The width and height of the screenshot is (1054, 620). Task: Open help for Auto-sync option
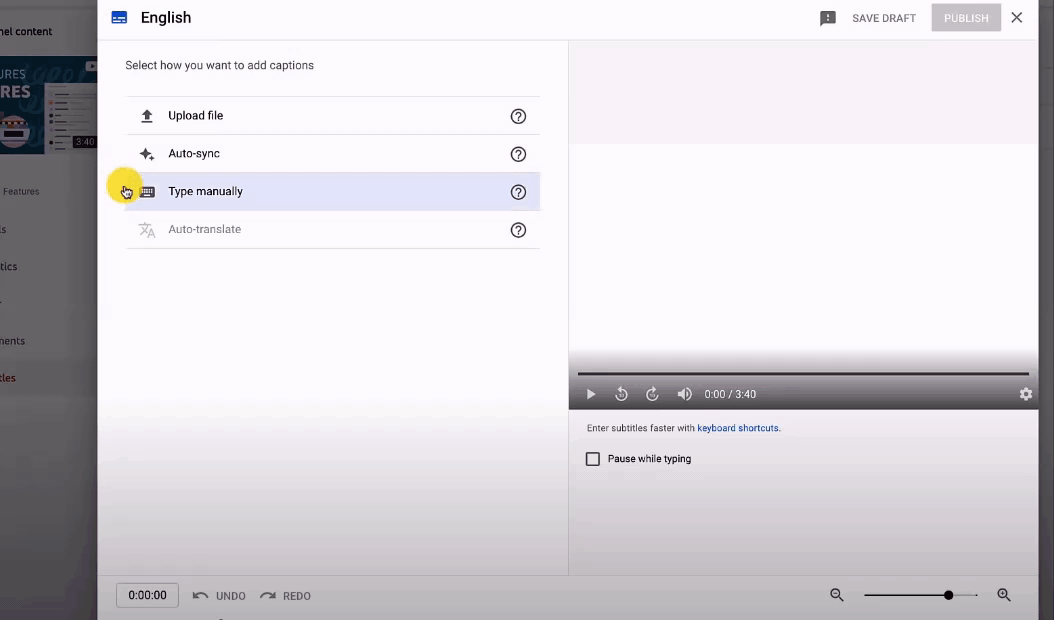[518, 154]
